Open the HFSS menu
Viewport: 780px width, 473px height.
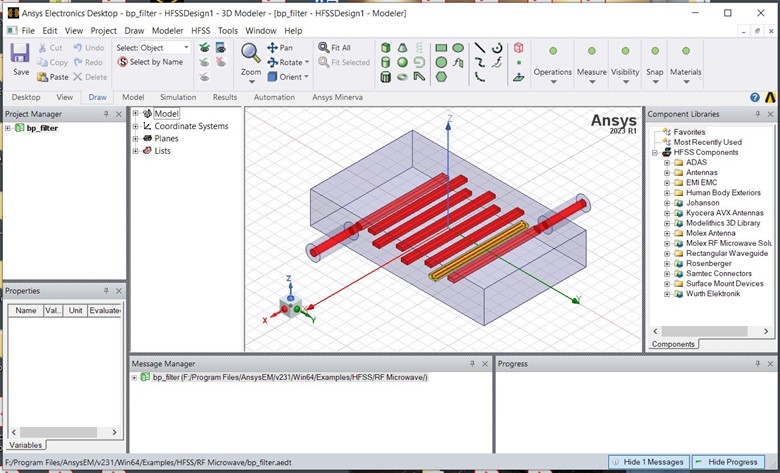pyautogui.click(x=200, y=31)
